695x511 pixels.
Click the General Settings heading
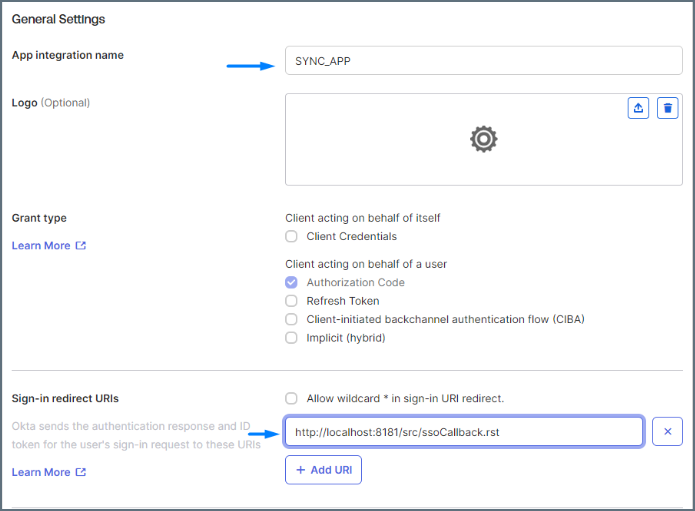tap(58, 19)
